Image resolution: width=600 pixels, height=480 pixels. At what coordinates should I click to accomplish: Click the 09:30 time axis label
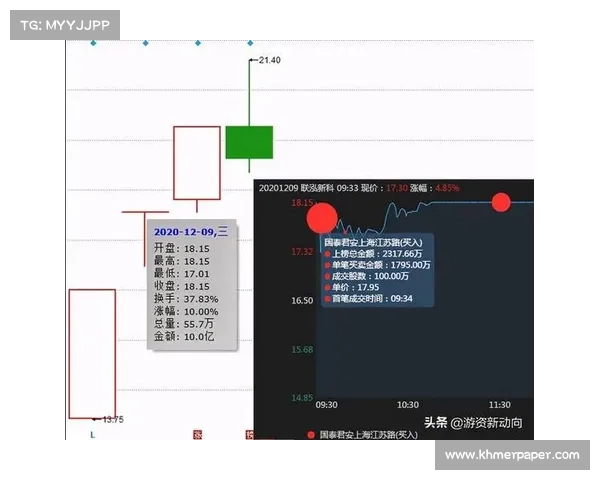pos(326,405)
